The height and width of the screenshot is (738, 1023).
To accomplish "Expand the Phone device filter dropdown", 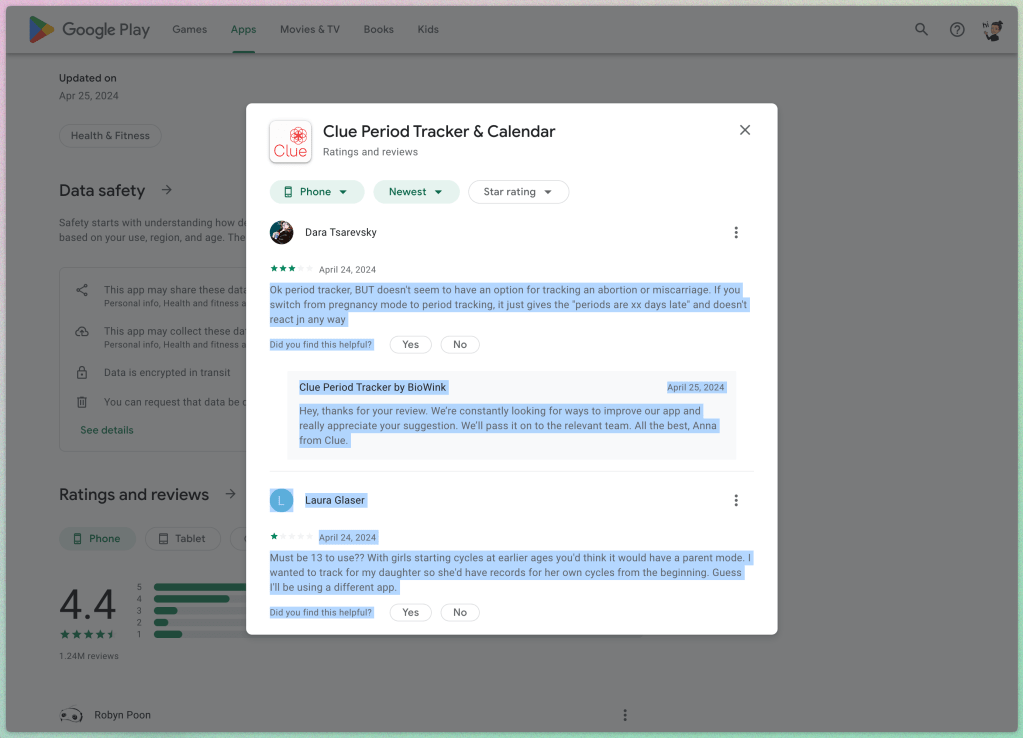I will (316, 192).
